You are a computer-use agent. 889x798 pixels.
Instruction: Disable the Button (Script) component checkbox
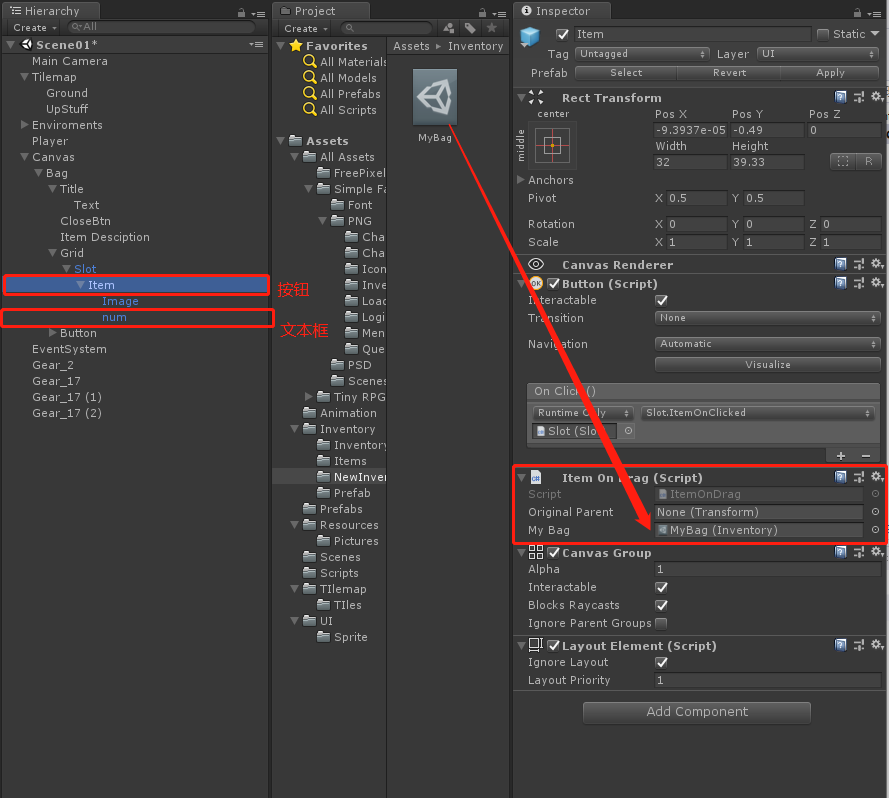point(554,284)
